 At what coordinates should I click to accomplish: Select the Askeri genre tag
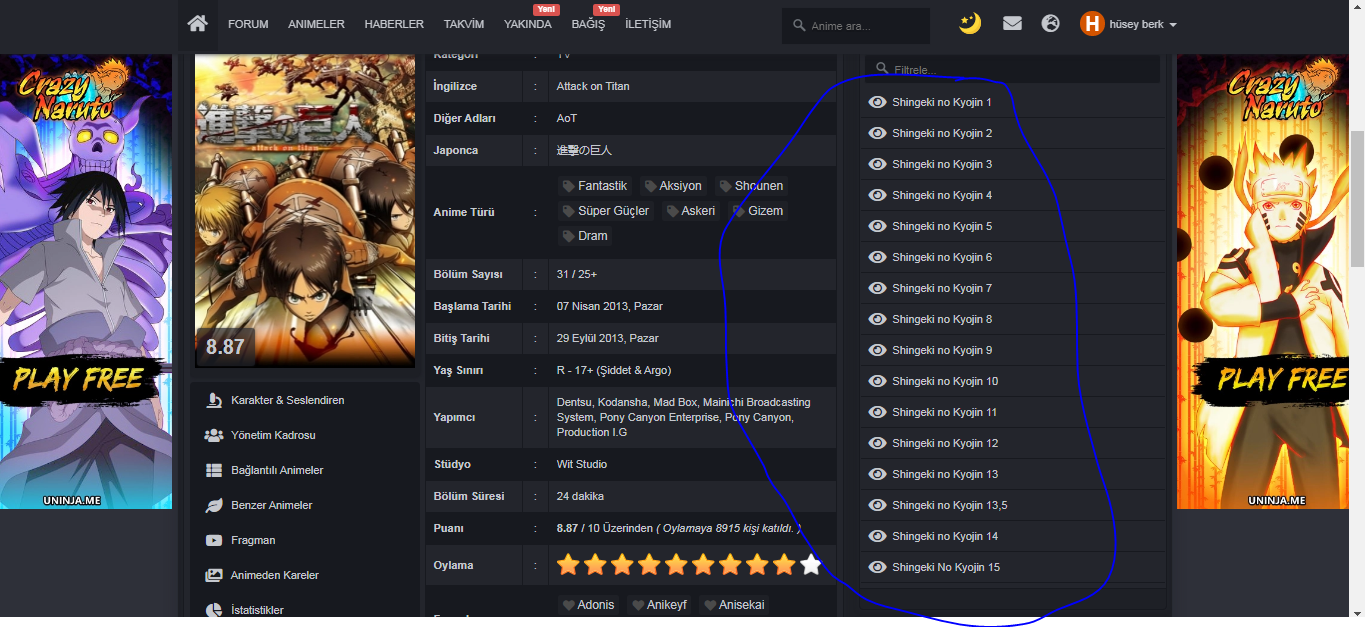[x=691, y=211]
